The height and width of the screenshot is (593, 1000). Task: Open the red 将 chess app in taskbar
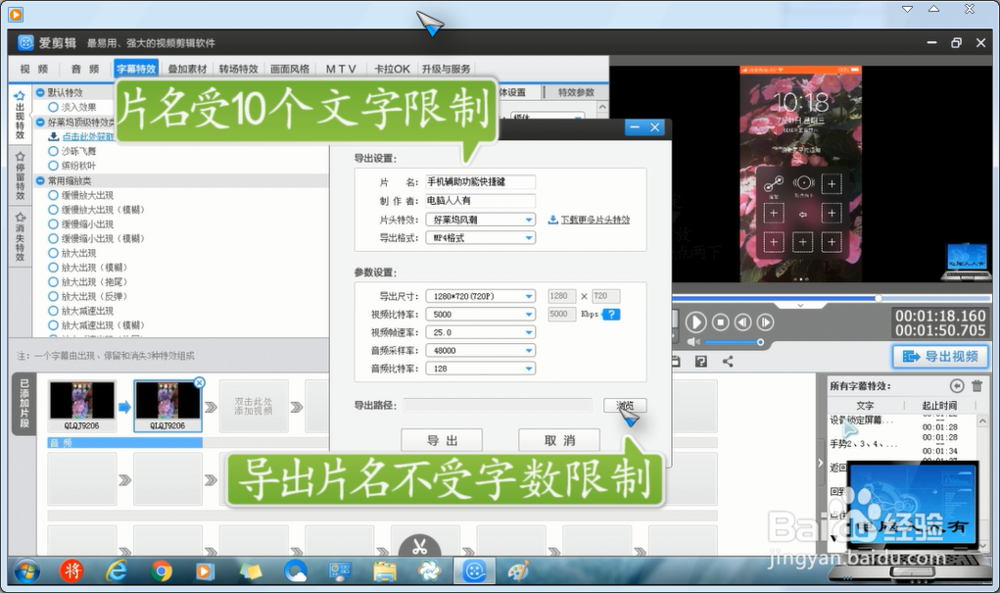[71, 571]
